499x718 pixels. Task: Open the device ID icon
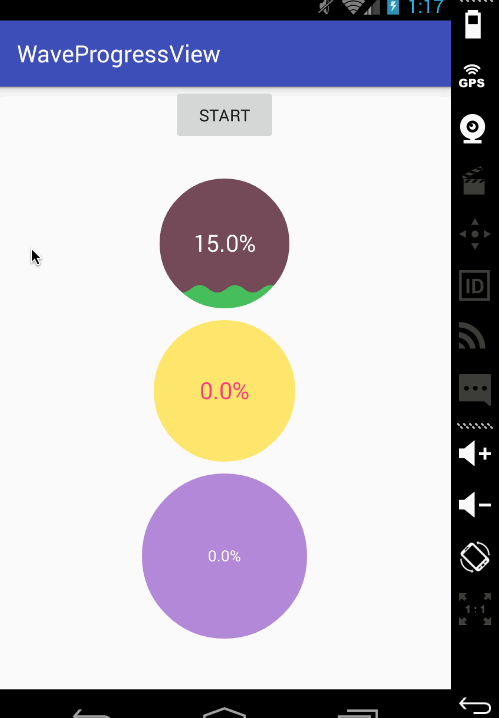(x=474, y=286)
